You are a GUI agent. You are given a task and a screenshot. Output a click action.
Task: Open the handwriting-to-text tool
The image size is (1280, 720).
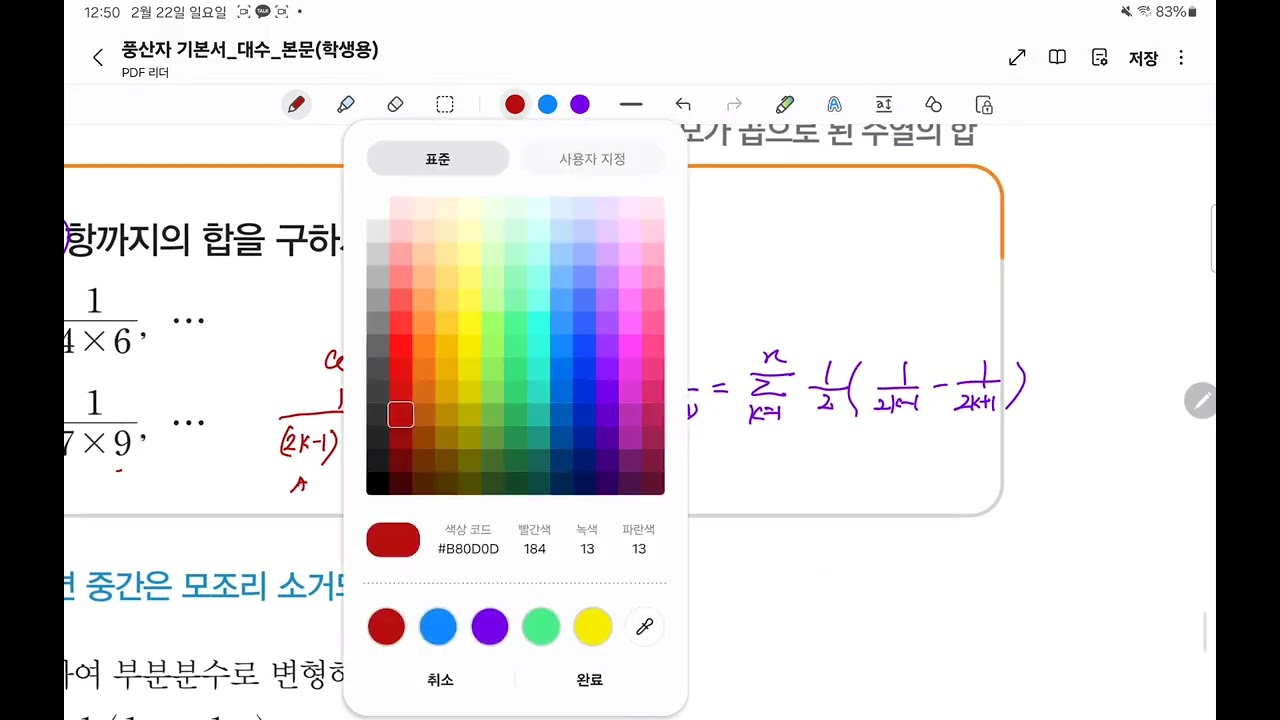coord(834,104)
